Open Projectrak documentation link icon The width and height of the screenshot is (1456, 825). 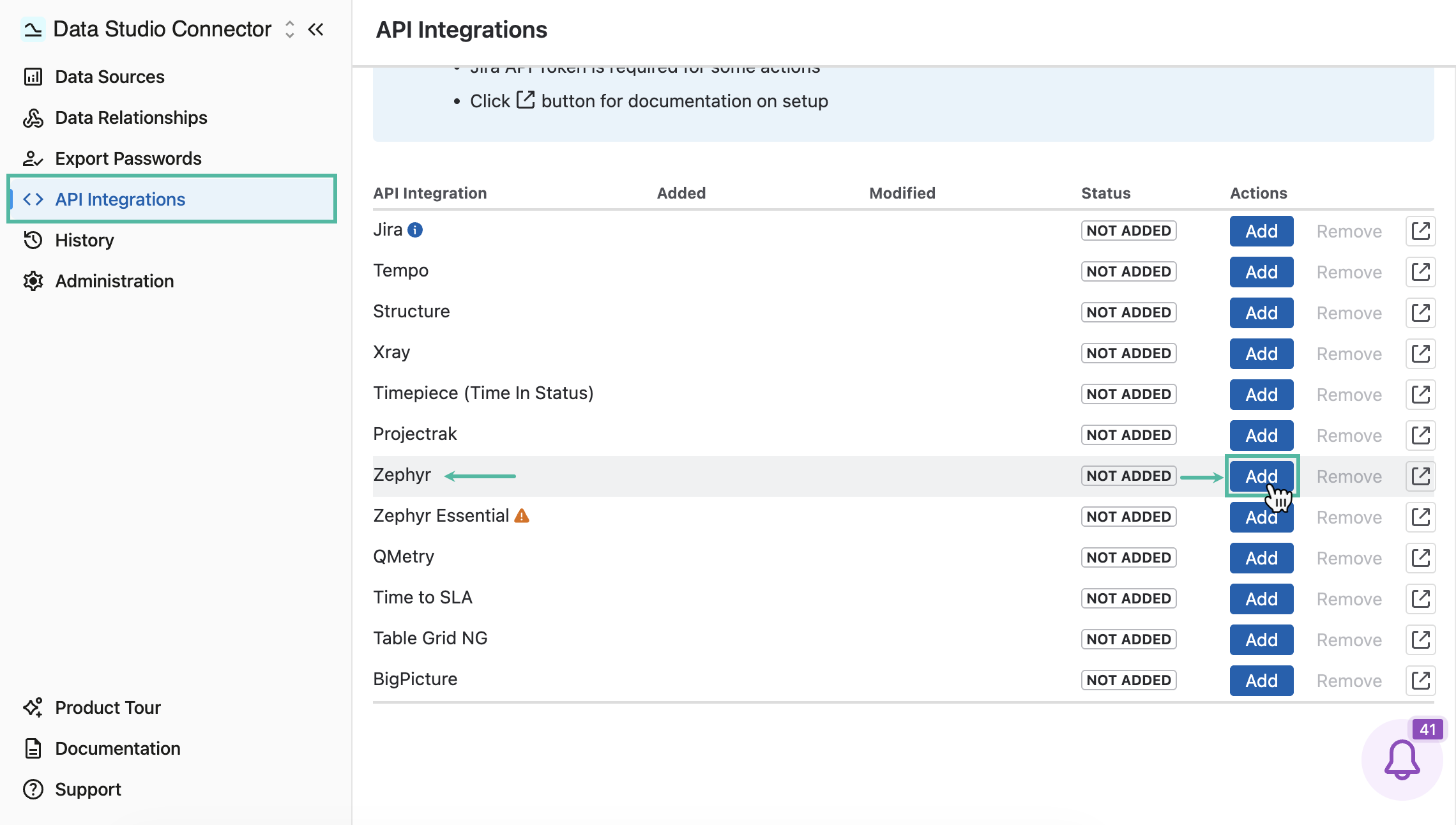coord(1420,435)
